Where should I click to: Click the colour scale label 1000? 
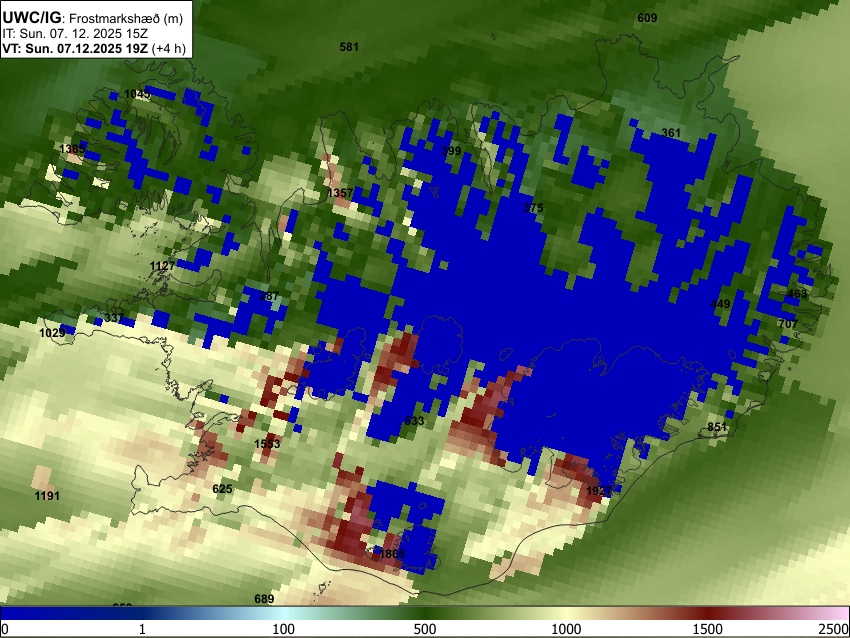(x=566, y=629)
